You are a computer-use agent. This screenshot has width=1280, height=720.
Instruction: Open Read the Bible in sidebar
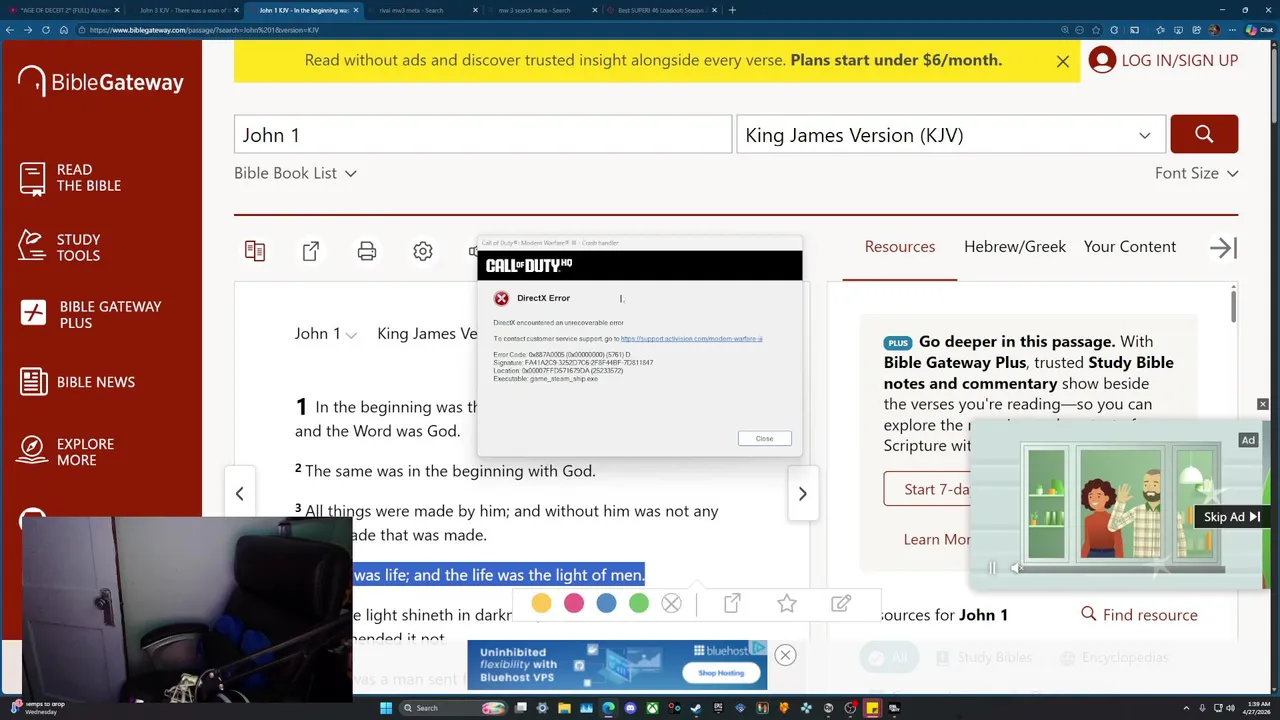70,178
